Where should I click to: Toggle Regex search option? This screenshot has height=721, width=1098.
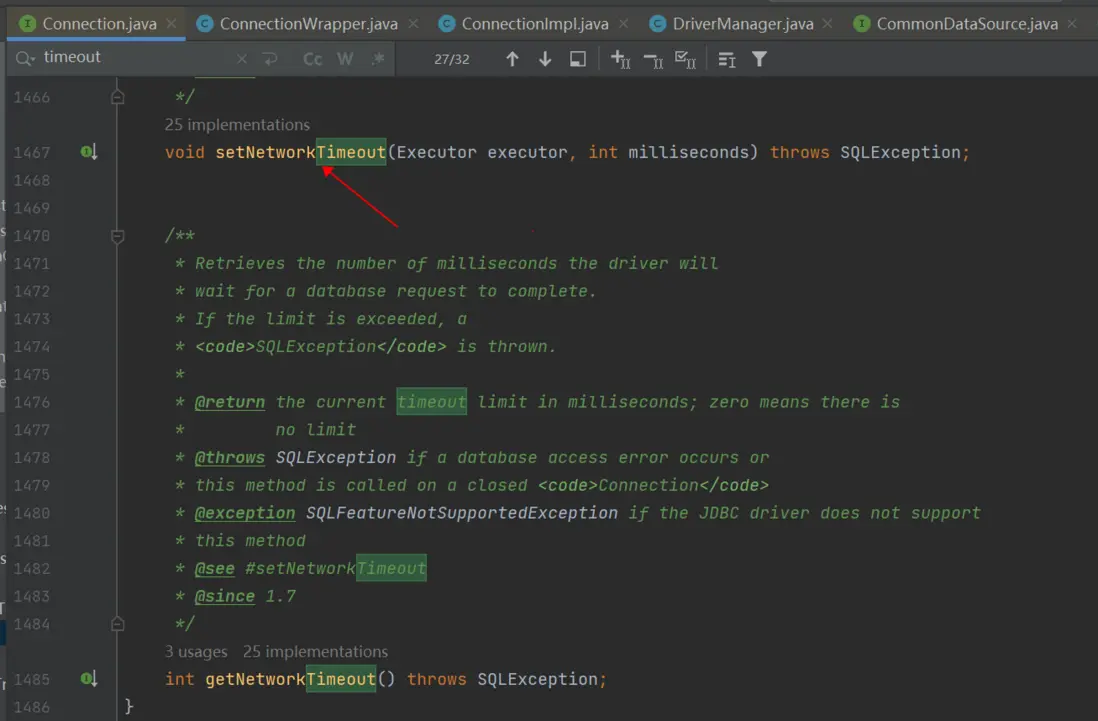[378, 60]
